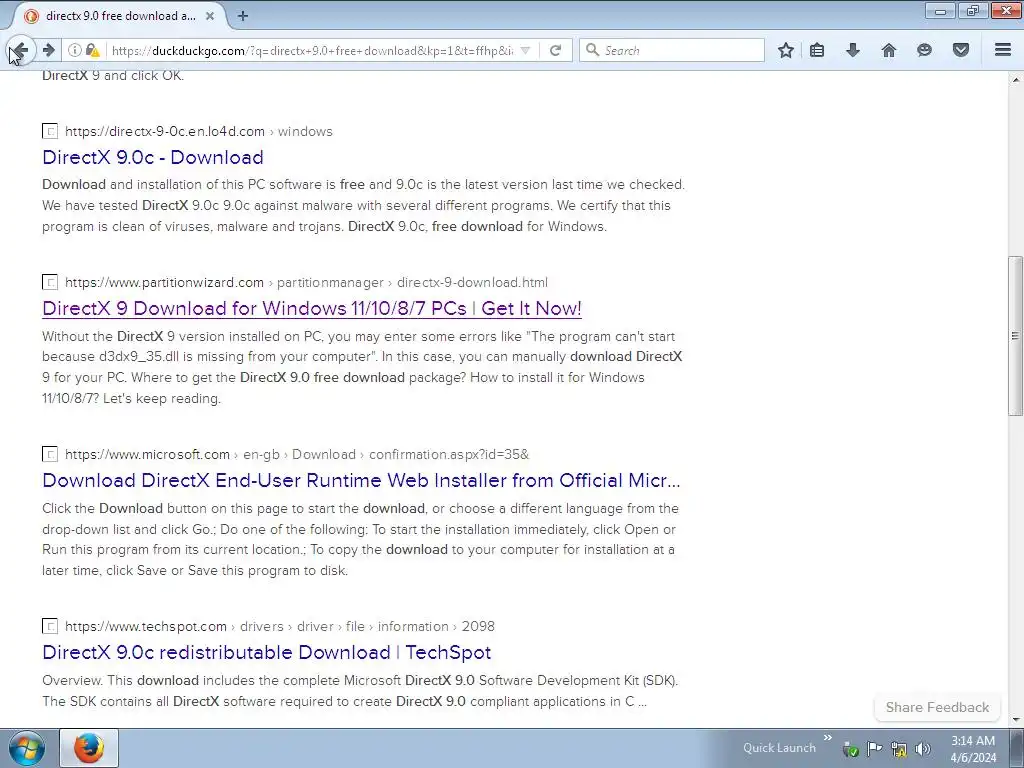This screenshot has height=768, width=1024.
Task: Click the partitionwizard.com result favicon
Action: [50, 282]
